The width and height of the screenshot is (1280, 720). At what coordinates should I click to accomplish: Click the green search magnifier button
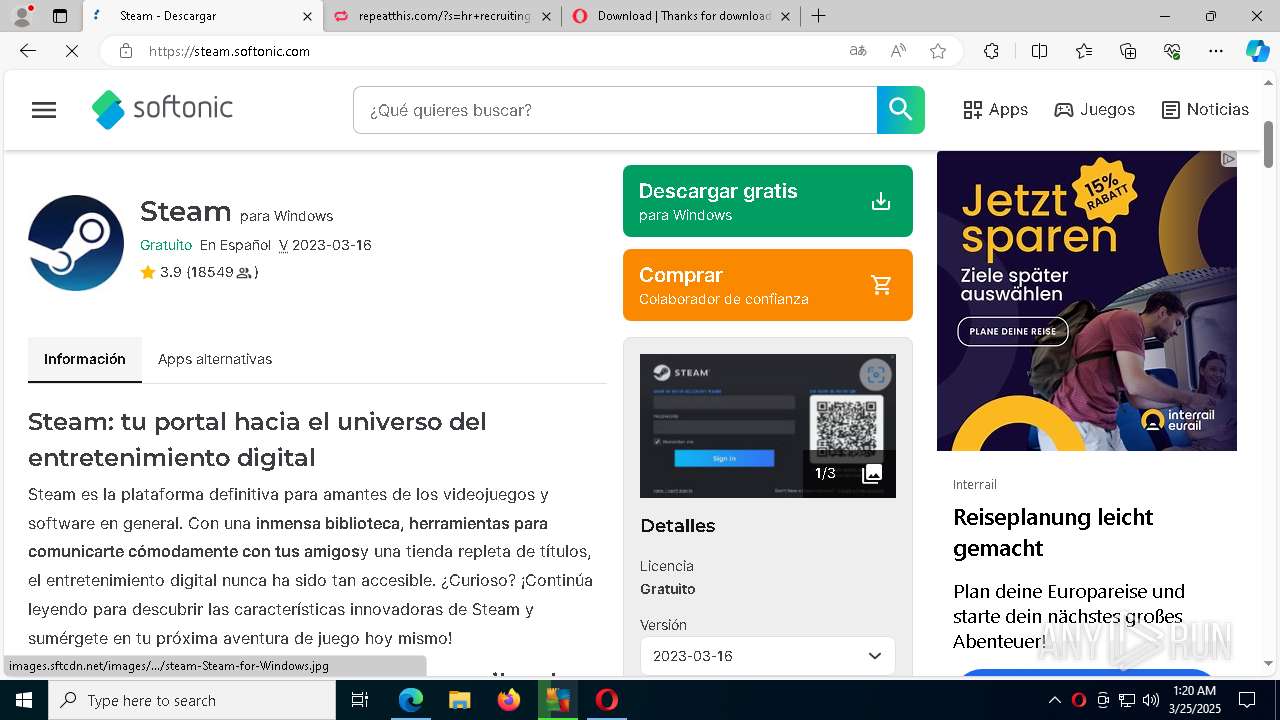[x=901, y=110]
